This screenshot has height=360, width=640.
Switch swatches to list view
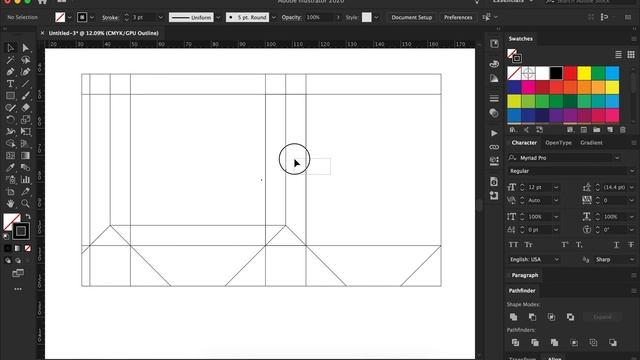pyautogui.click(x=618, y=54)
